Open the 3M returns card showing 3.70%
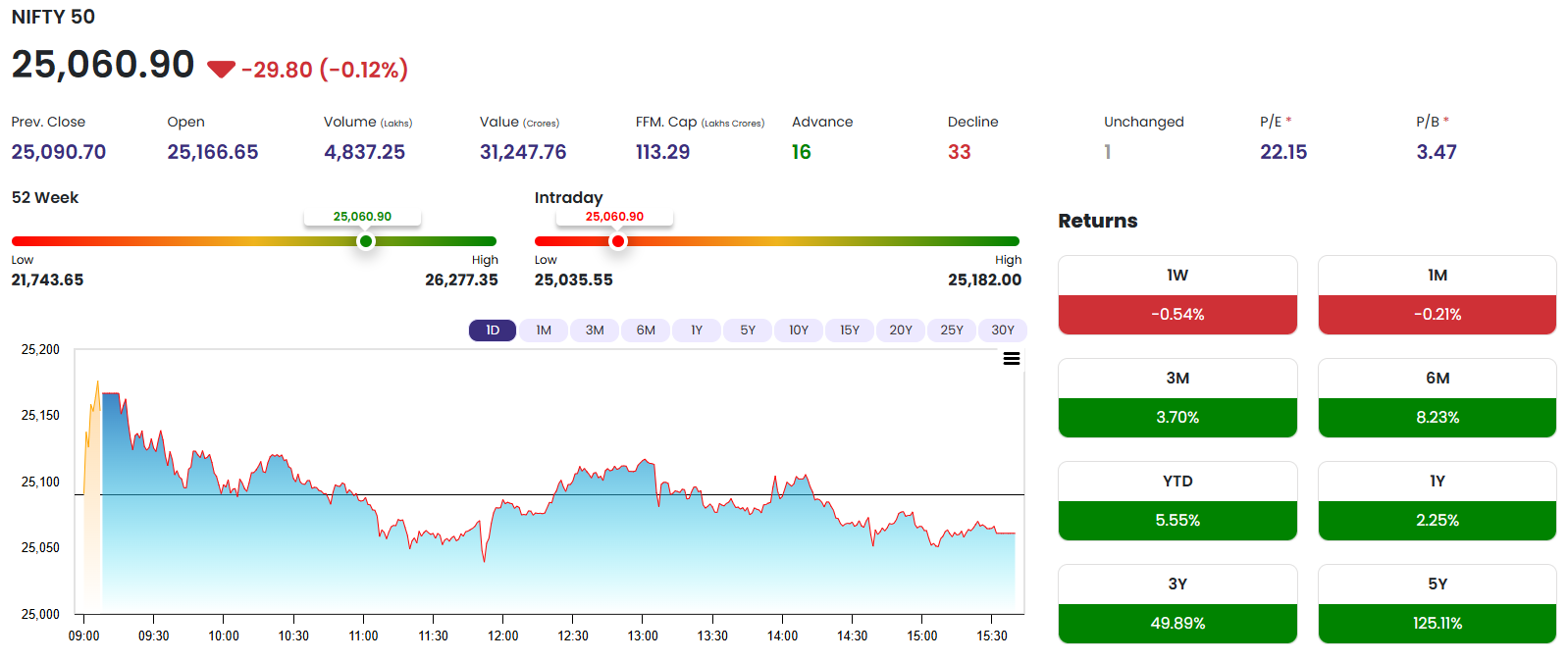 click(1177, 398)
